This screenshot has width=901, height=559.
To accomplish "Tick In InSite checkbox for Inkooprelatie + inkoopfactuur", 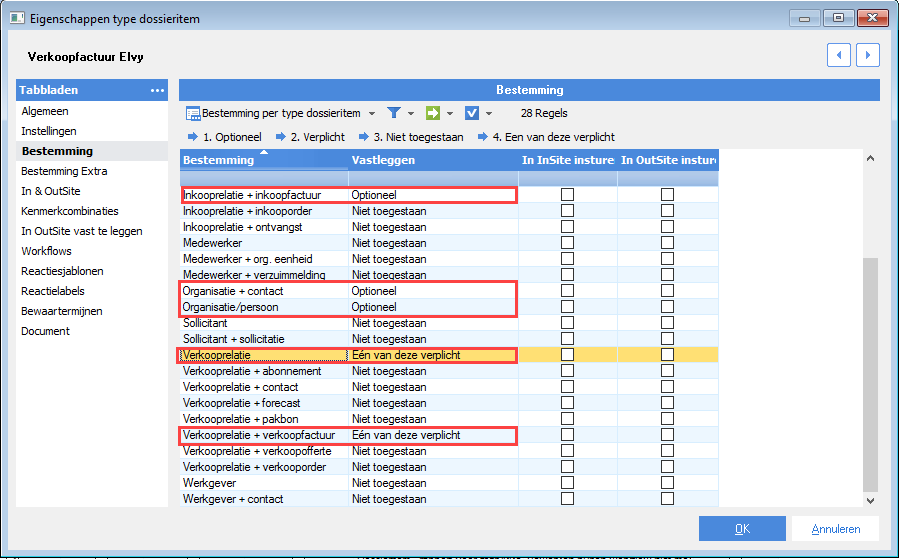I will click(x=567, y=195).
